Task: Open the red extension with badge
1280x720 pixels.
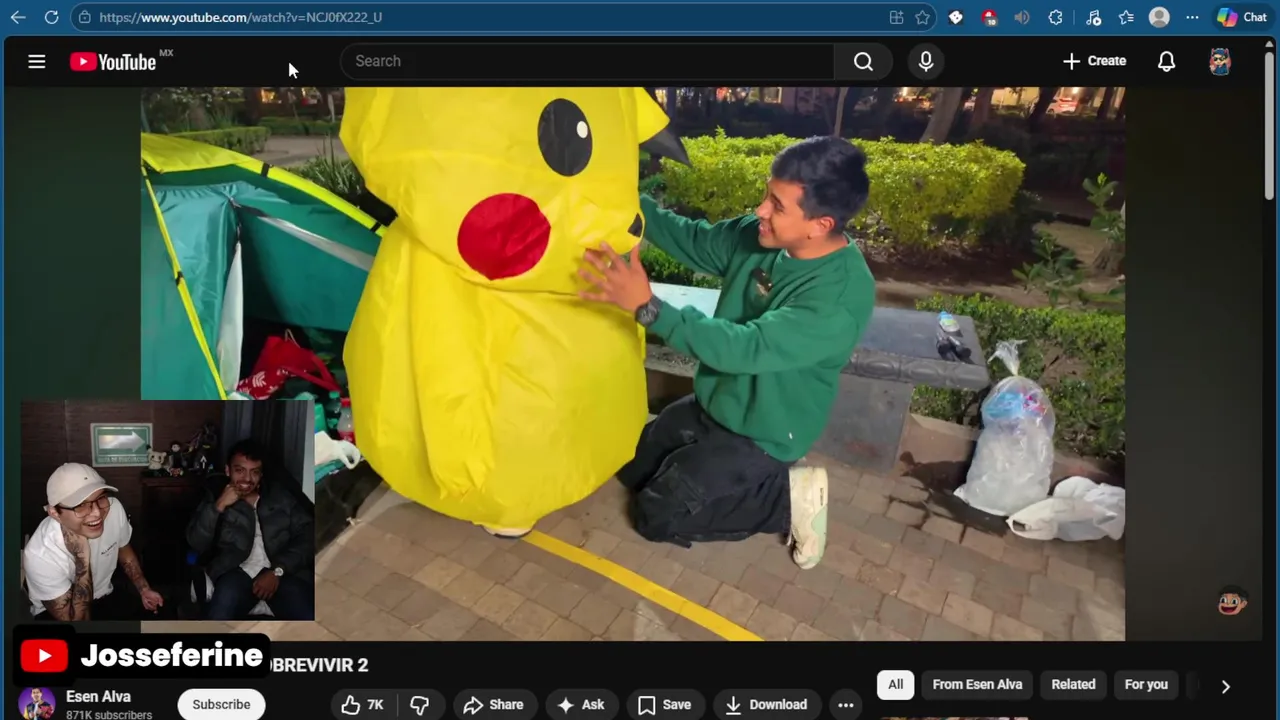Action: click(x=989, y=17)
